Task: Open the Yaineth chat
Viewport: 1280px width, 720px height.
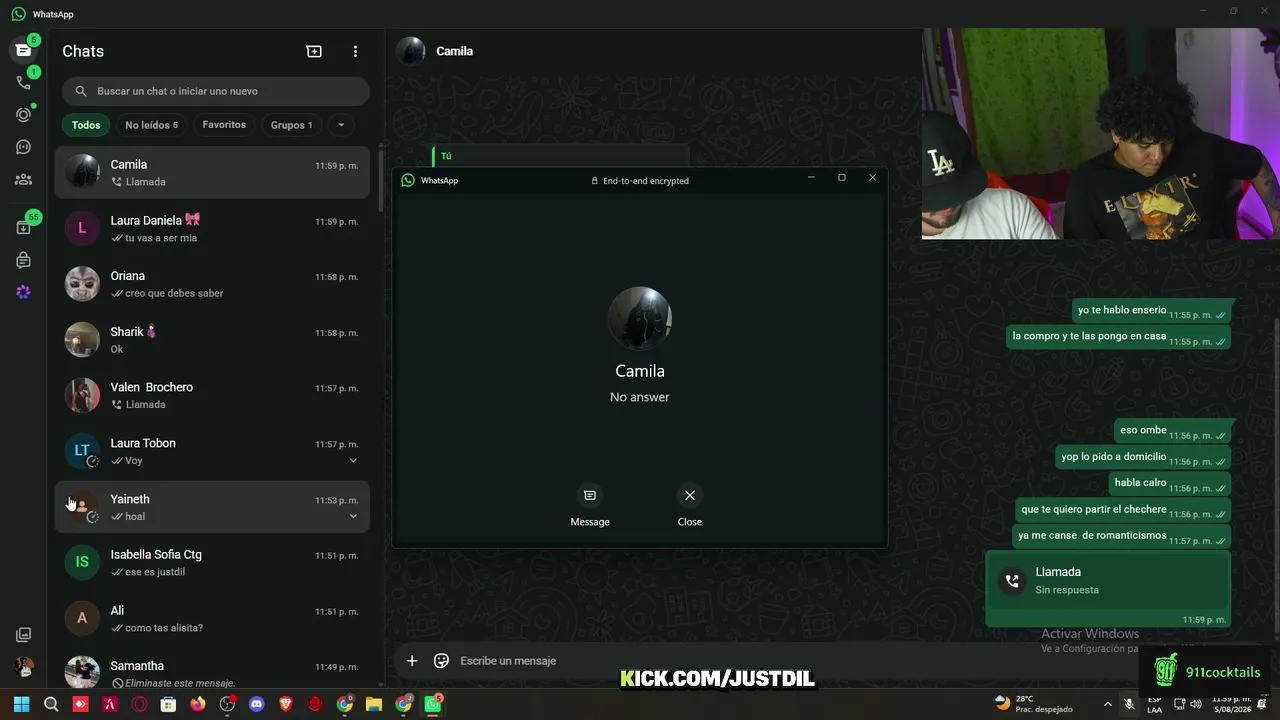Action: pyautogui.click(x=212, y=507)
